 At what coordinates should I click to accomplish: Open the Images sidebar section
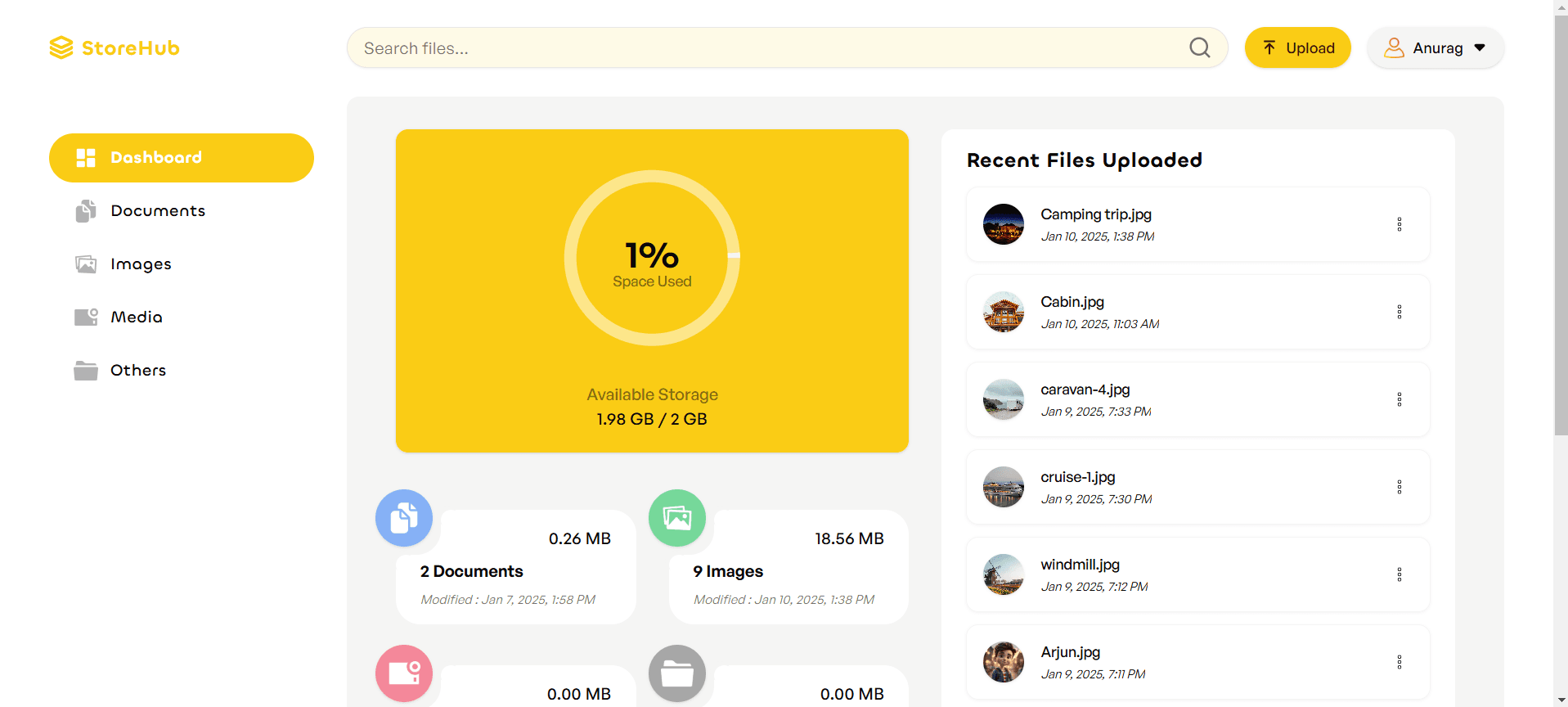141,264
